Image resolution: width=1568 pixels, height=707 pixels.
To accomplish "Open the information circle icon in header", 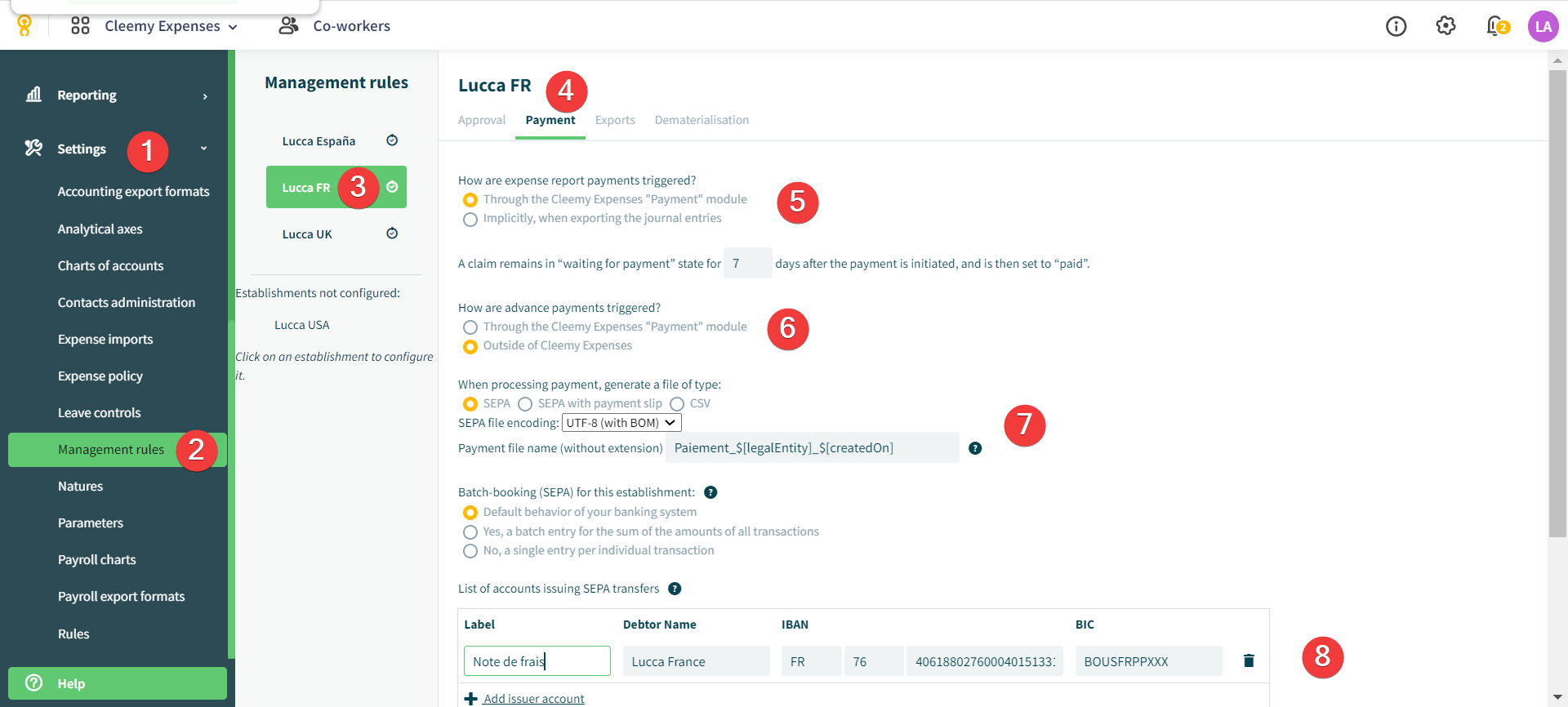I will 1396,27.
